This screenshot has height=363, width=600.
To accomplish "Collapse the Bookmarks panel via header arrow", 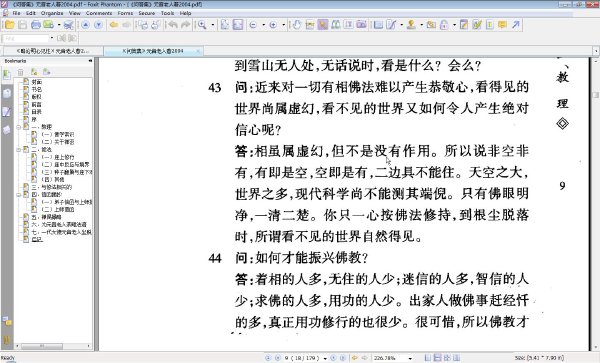I will pos(90,61).
